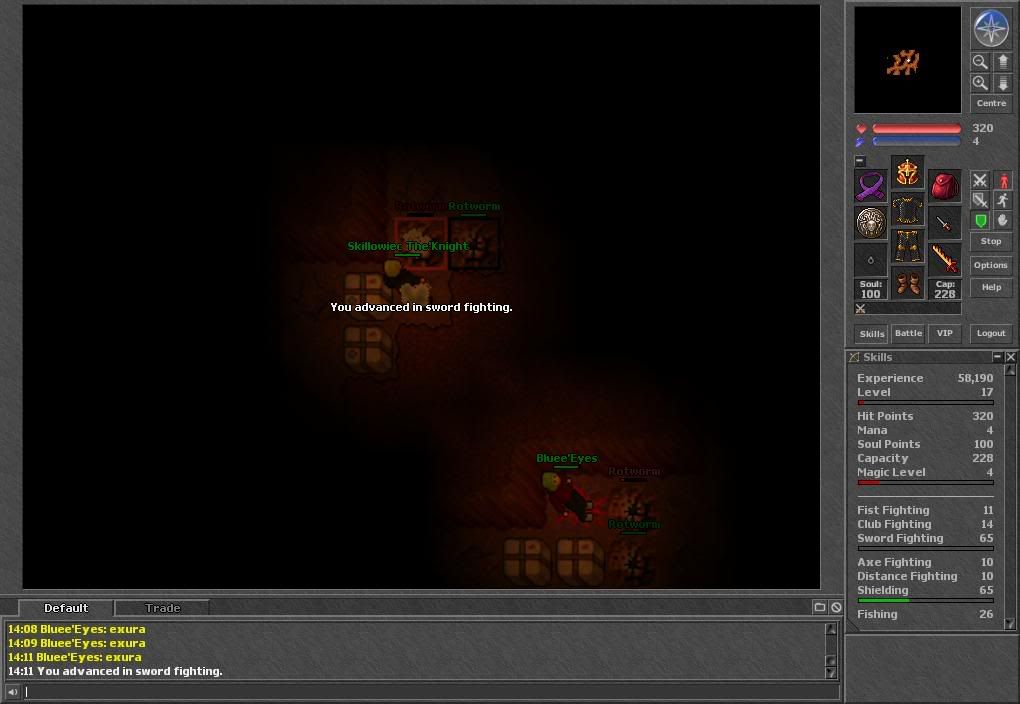This screenshot has width=1020, height=704.
Task: Open the Battle list
Action: tap(908, 333)
